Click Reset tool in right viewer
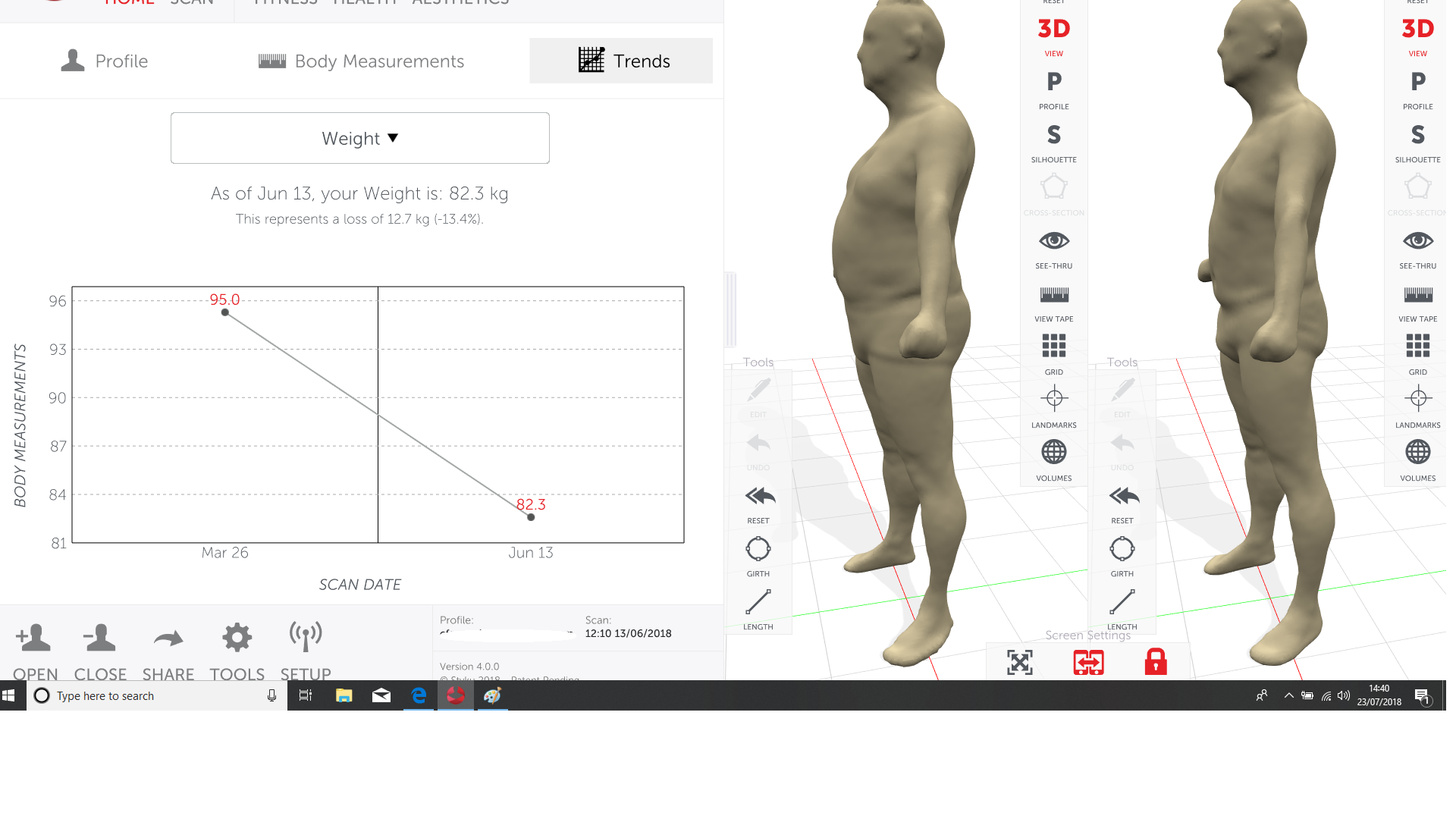 pos(1123,504)
